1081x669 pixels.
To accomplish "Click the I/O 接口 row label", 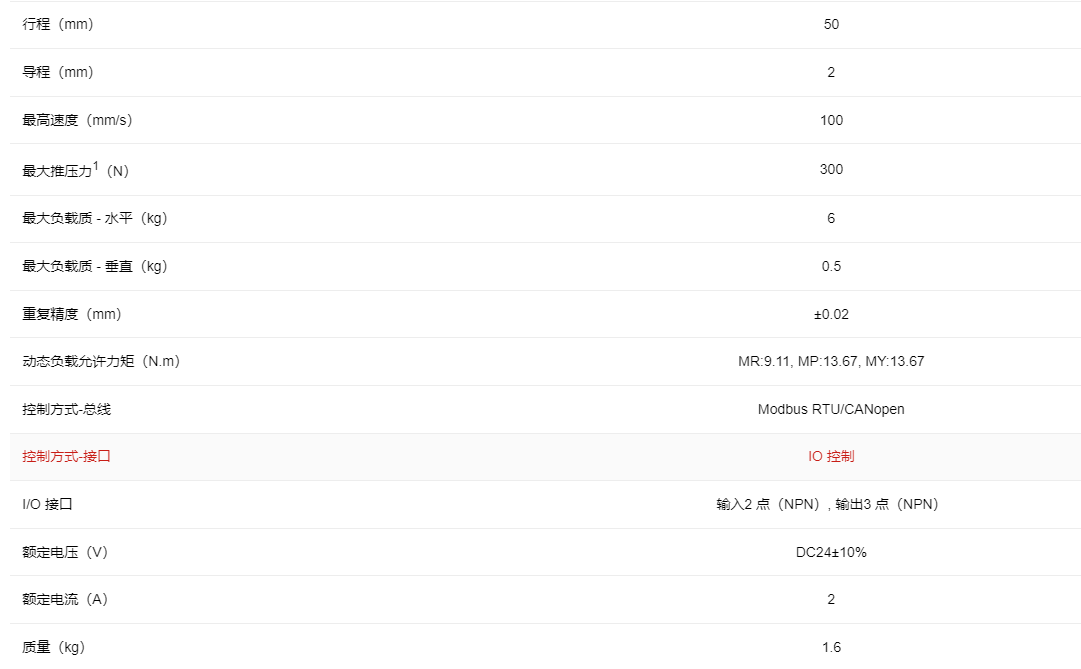I will point(47,504).
